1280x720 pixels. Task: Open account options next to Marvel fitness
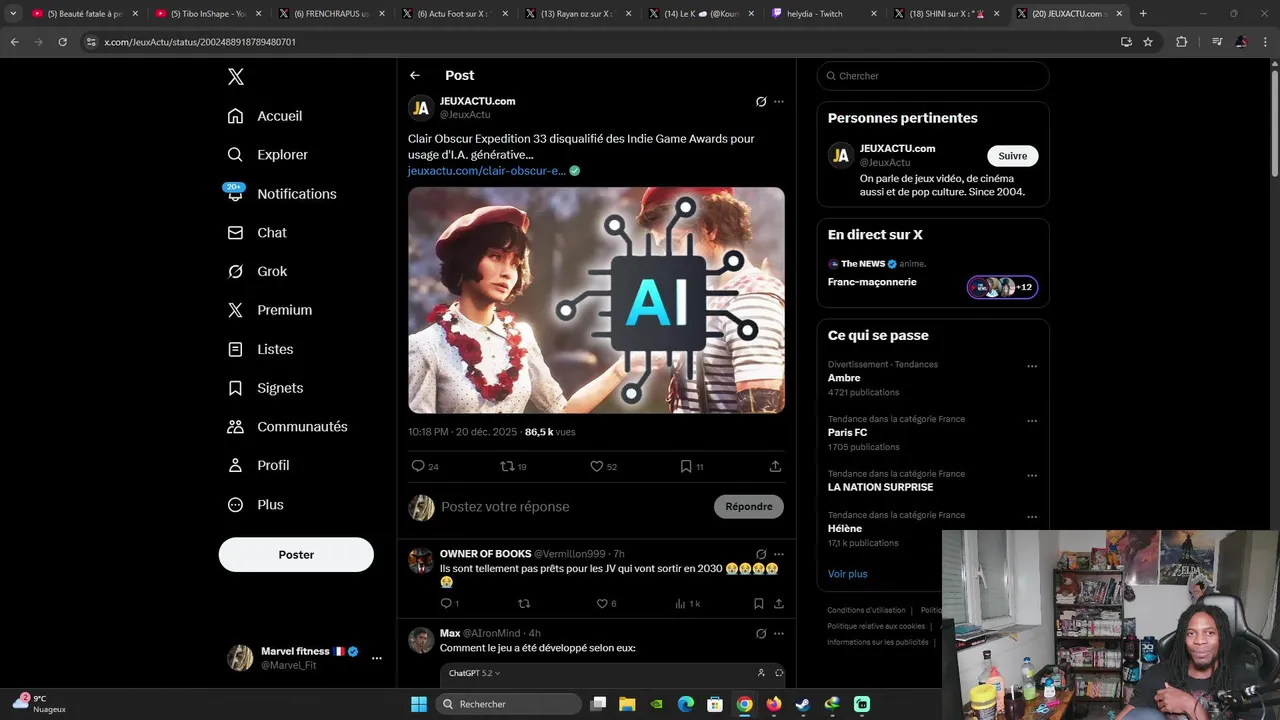coord(376,658)
